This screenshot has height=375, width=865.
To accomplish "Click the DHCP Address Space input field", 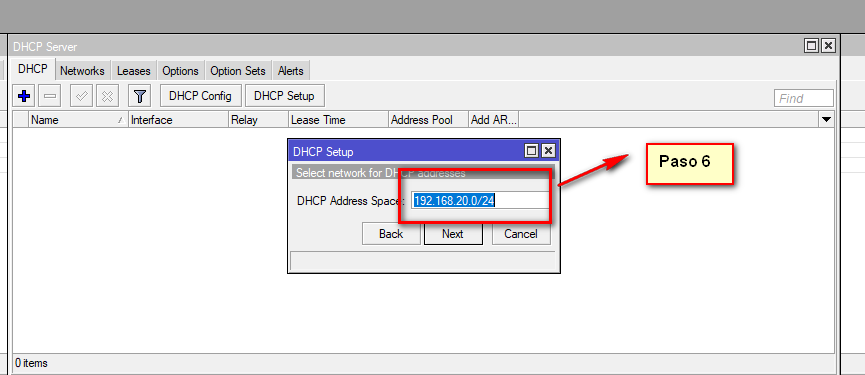I will tap(480, 201).
